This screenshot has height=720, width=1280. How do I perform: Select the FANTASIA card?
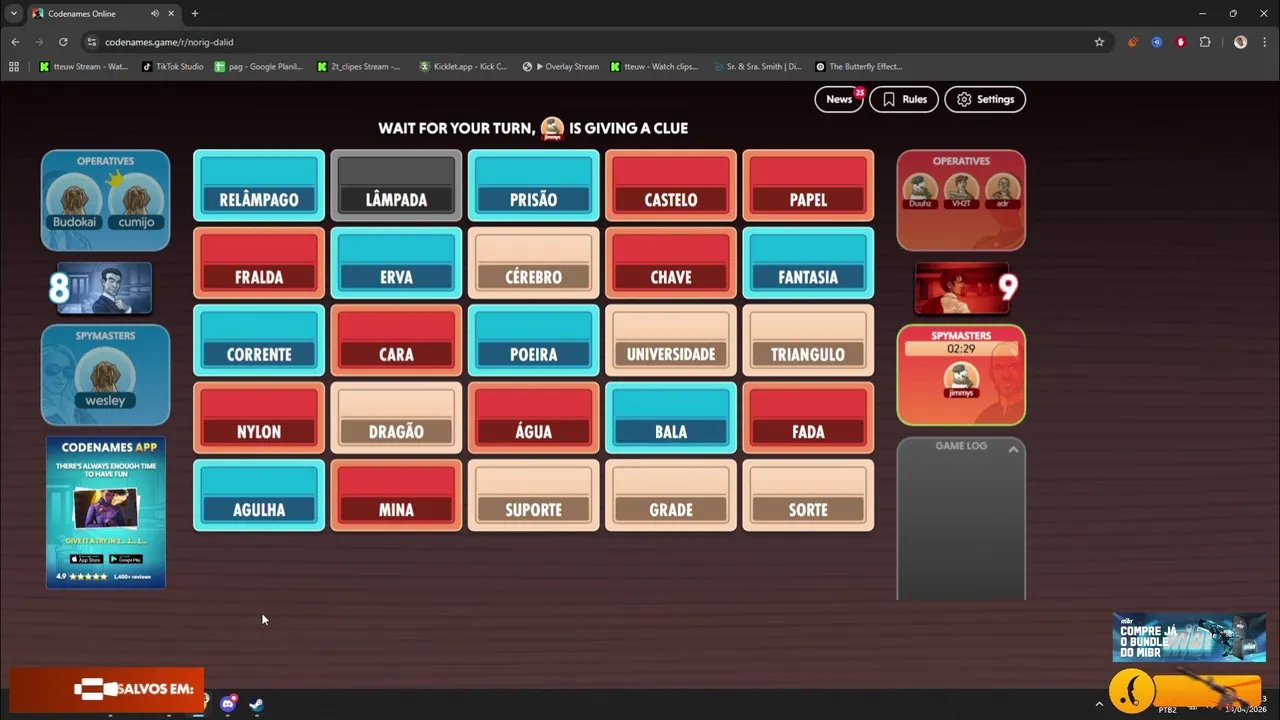coord(808,263)
